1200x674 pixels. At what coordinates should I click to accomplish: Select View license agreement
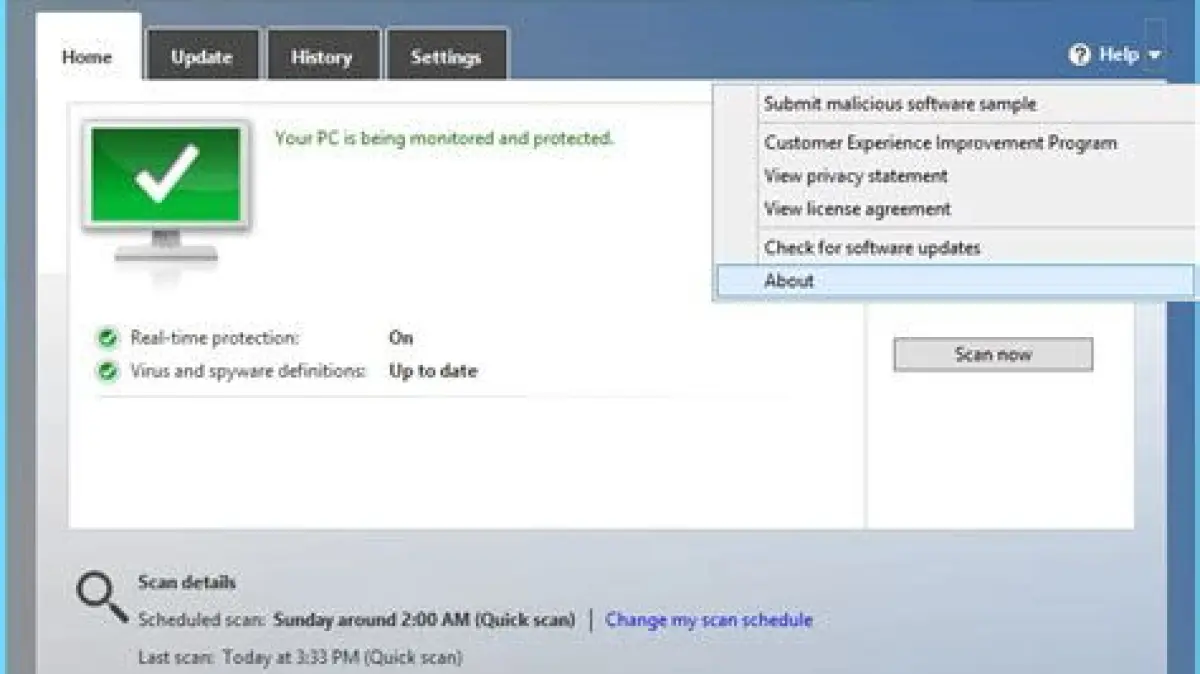click(857, 209)
